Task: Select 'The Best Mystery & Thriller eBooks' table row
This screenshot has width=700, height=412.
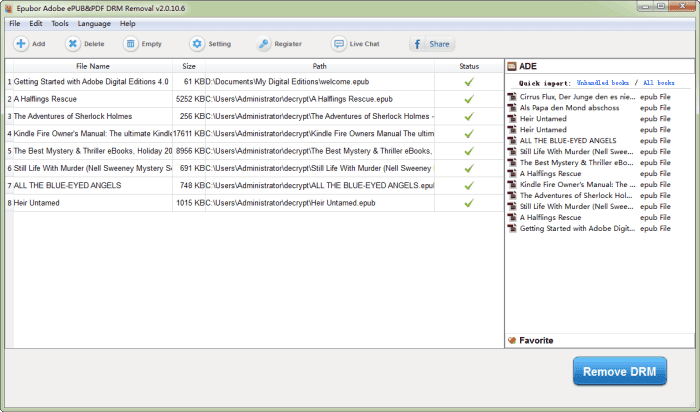Action: [x=254, y=151]
